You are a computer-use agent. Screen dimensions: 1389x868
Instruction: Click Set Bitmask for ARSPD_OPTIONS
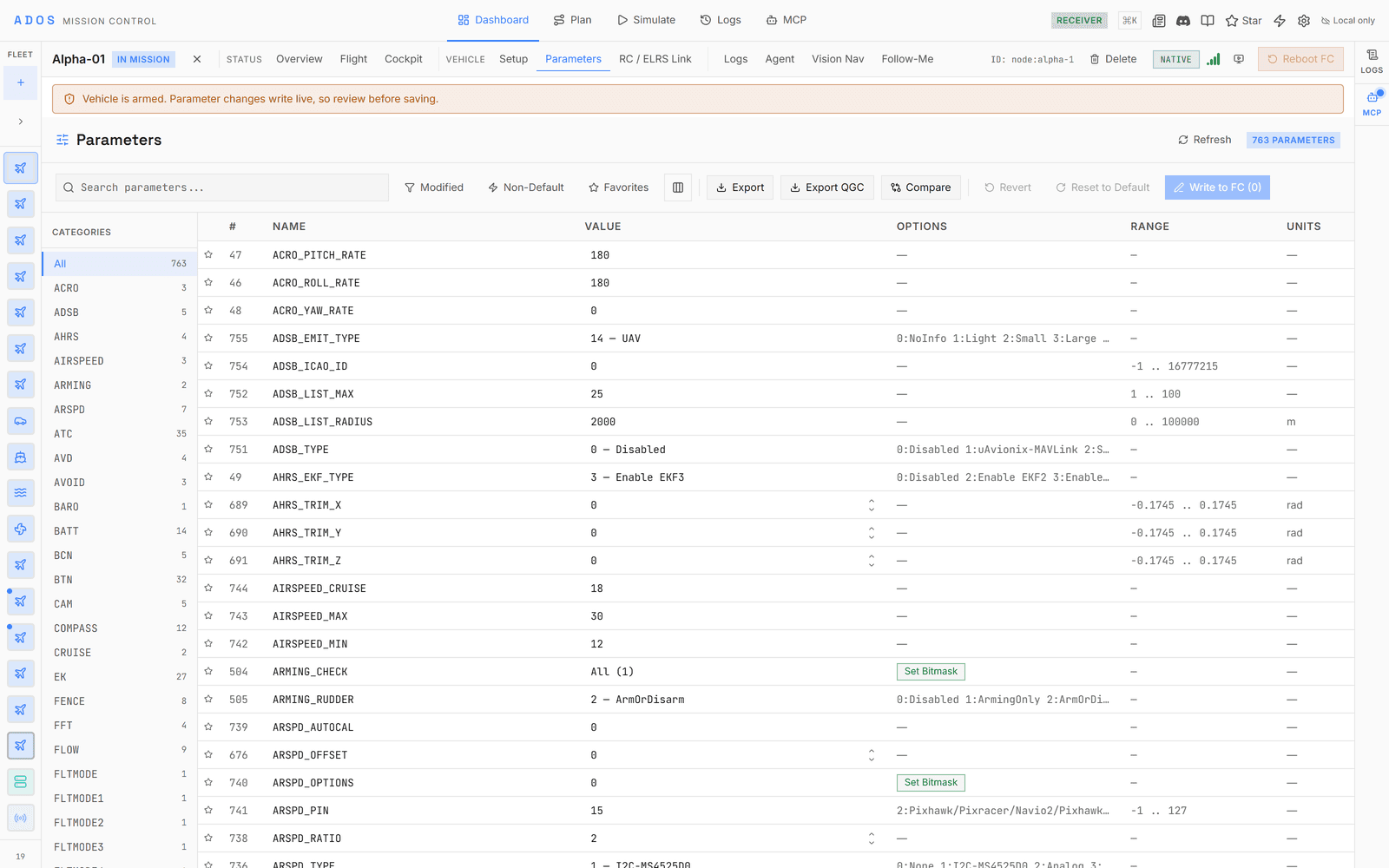931,783
